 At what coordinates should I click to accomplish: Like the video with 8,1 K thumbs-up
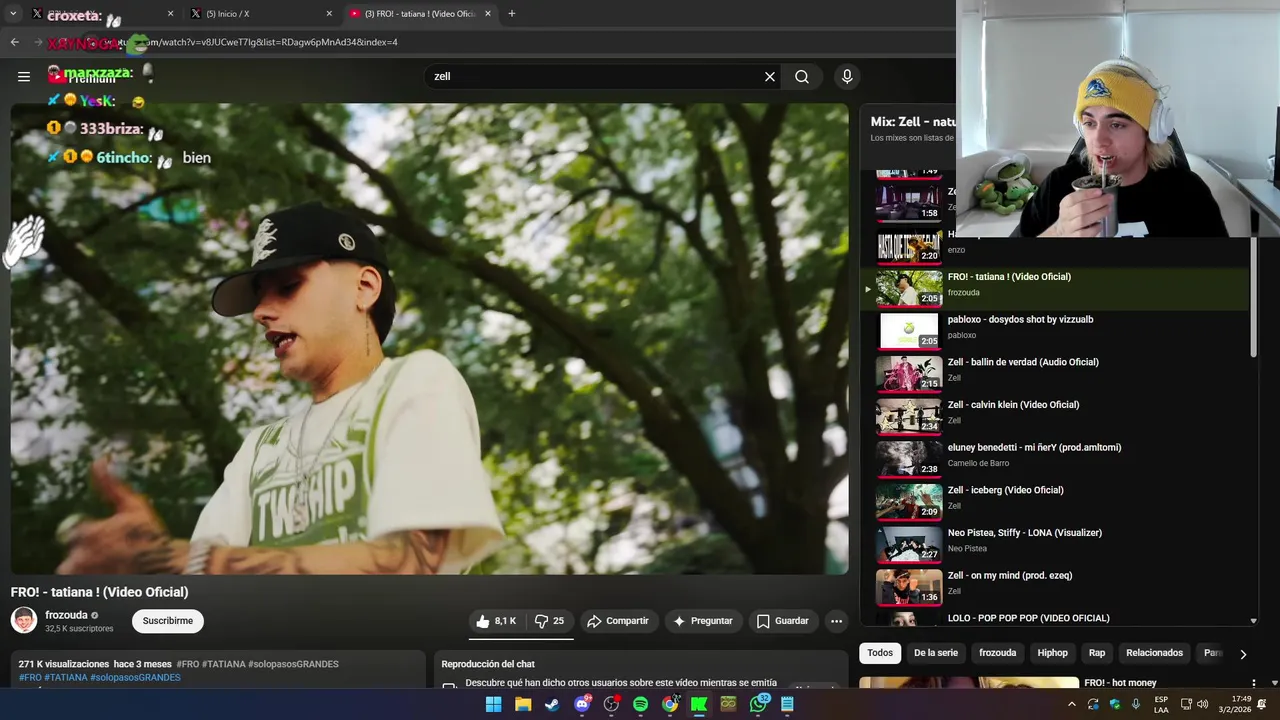497,621
